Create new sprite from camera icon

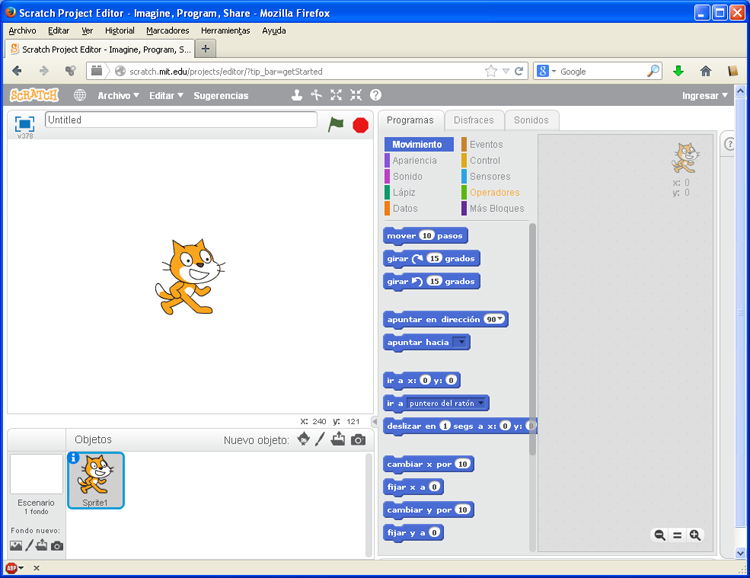[358, 440]
